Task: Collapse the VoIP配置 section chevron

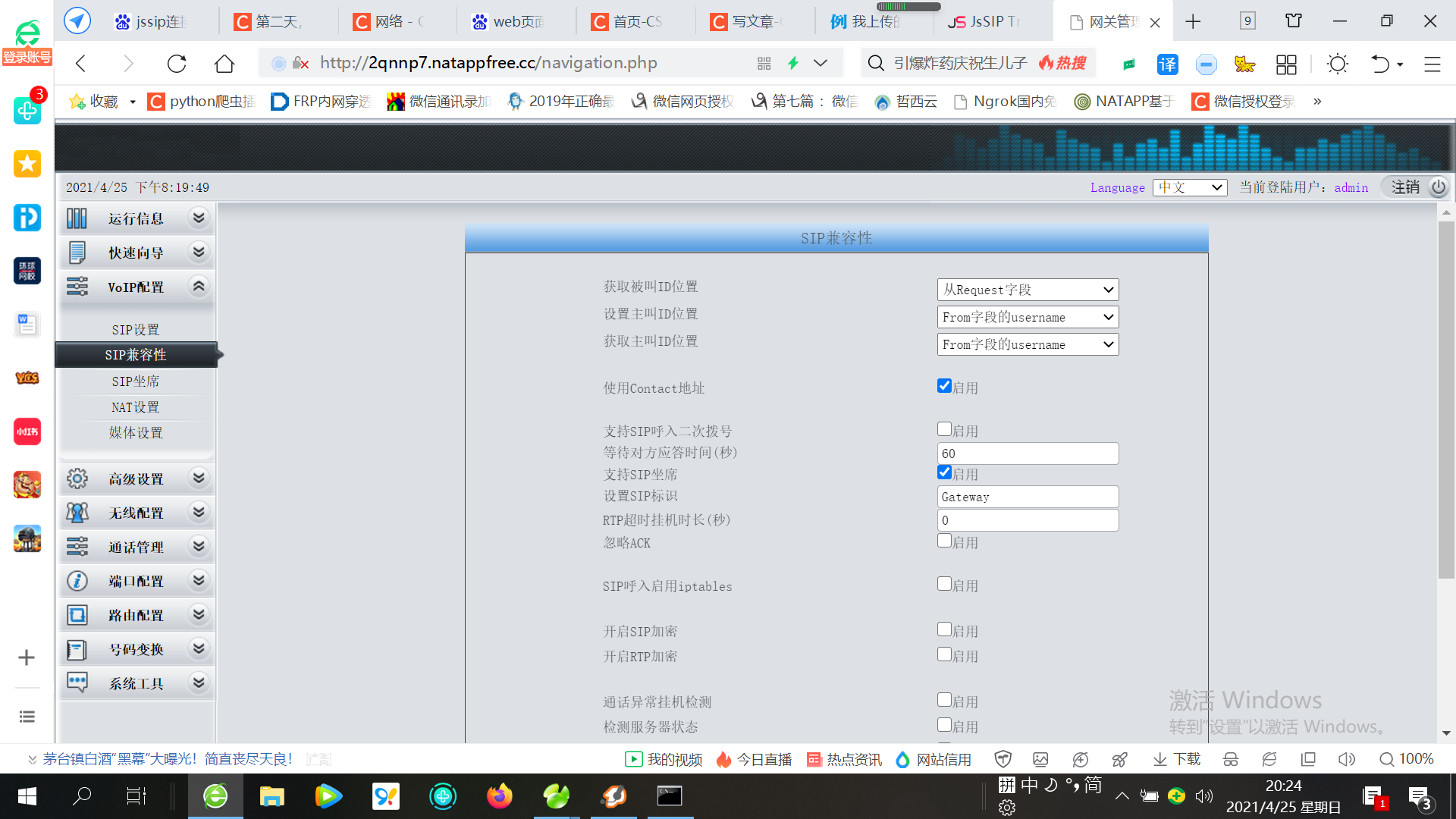Action: point(199,287)
